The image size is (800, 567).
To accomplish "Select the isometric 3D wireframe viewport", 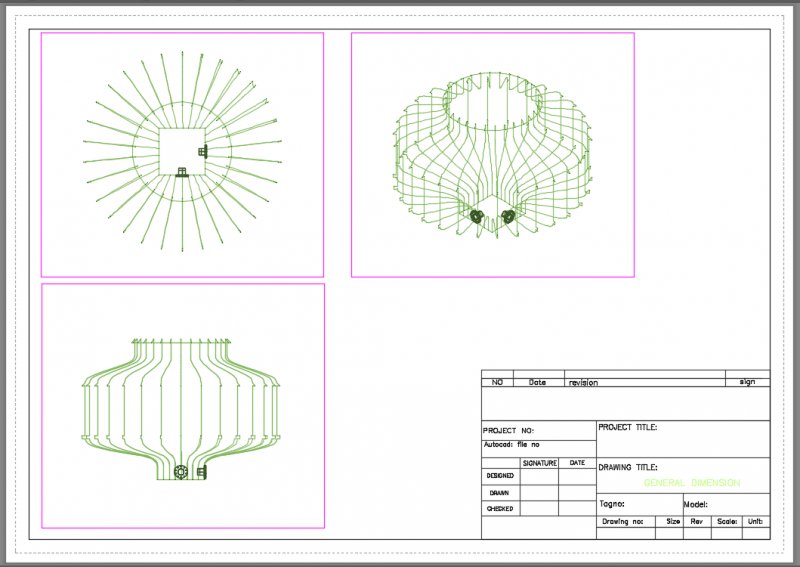I will (493, 155).
